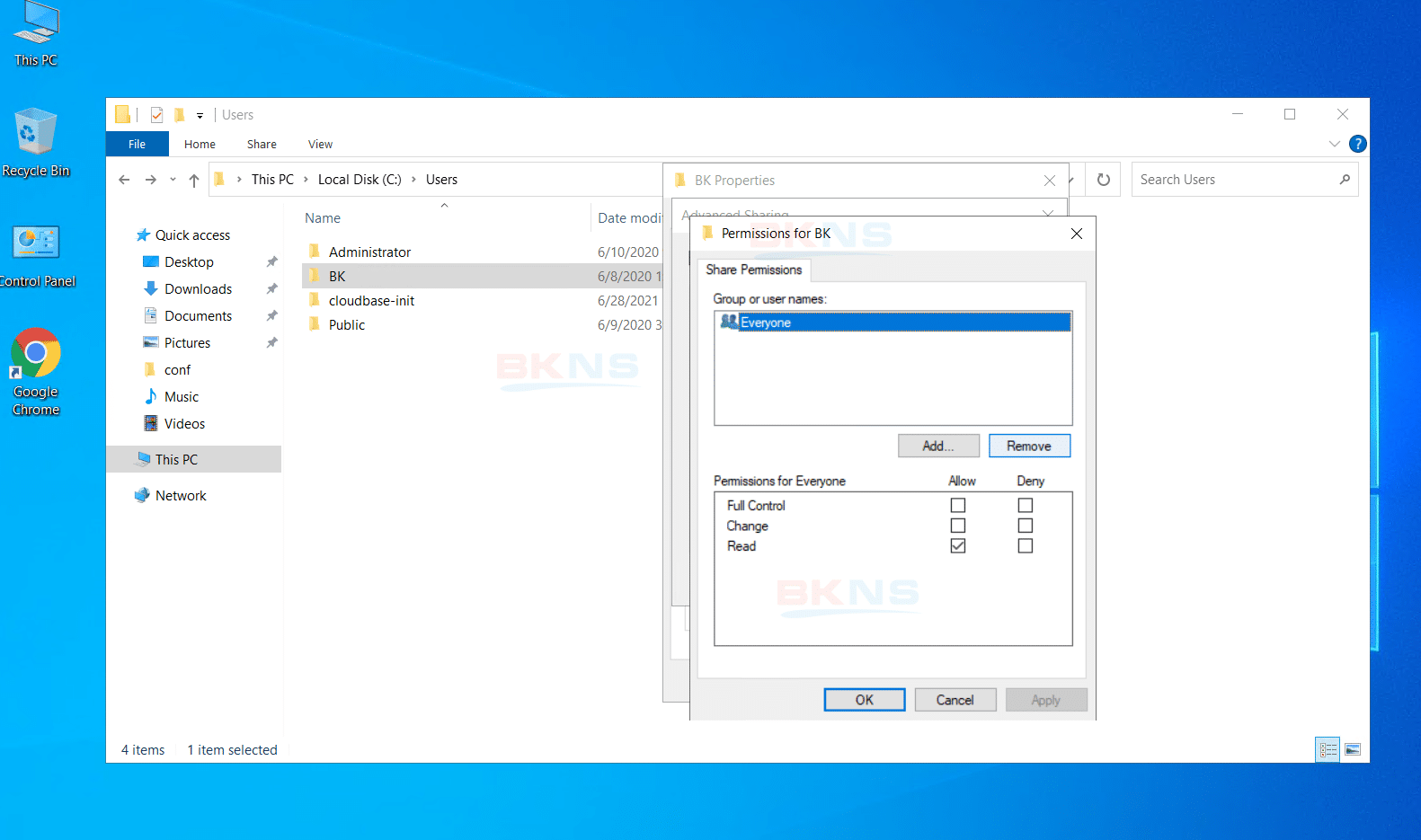Image resolution: width=1421 pixels, height=840 pixels.
Task: Enable Allow checkbox for Full Control
Action: [958, 506]
